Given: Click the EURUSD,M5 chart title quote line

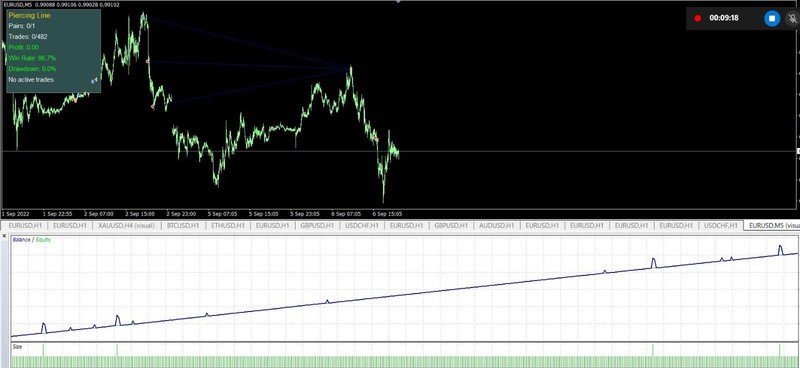Looking at the screenshot, I should pyautogui.click(x=61, y=5).
